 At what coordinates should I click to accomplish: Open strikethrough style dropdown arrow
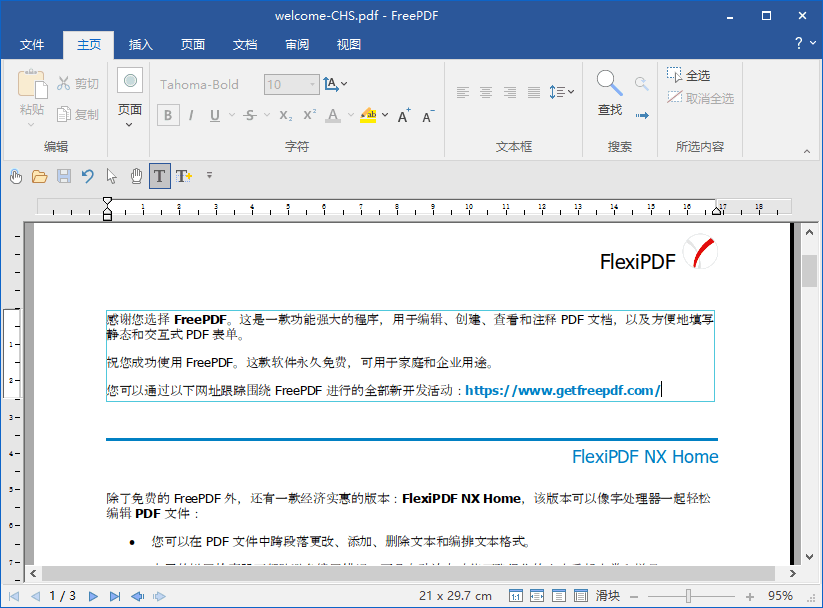pyautogui.click(x=267, y=115)
